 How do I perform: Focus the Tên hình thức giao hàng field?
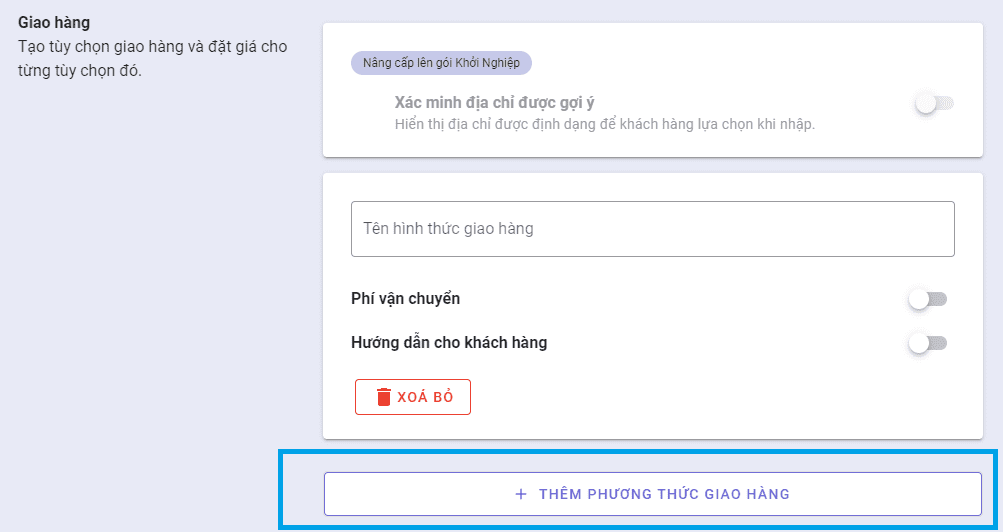tap(652, 229)
